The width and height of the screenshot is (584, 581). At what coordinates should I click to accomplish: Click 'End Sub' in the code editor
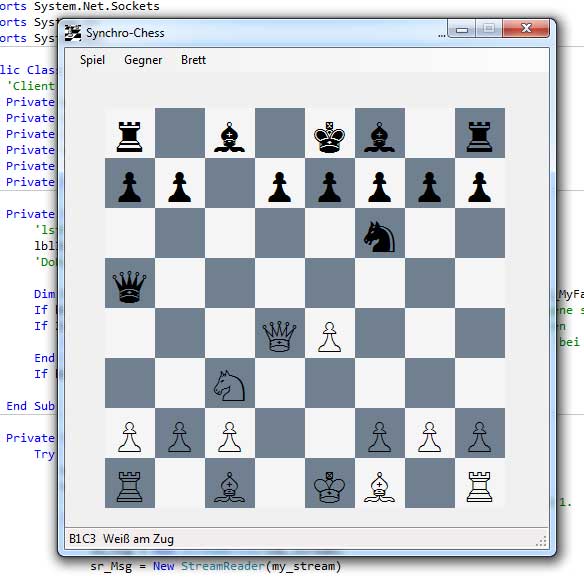[31, 406]
